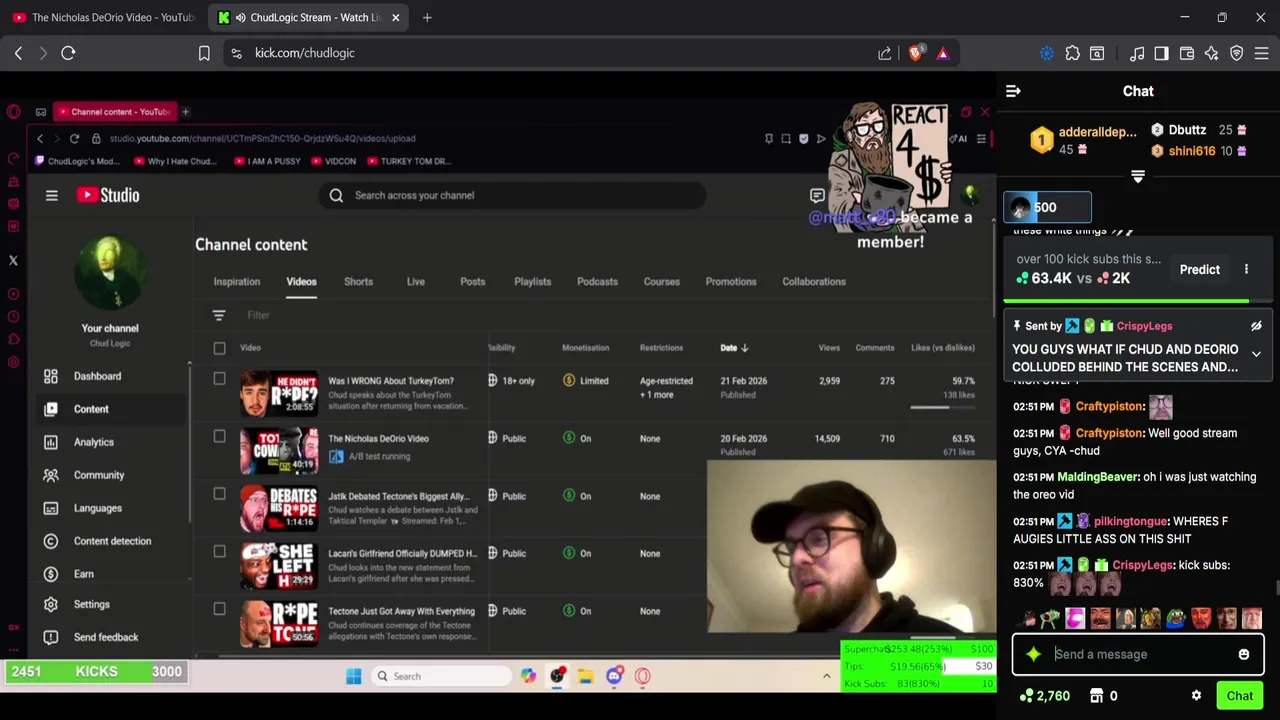Toggle the browser sidebar panel icon
Screen dimensions: 1280x720
1161,53
